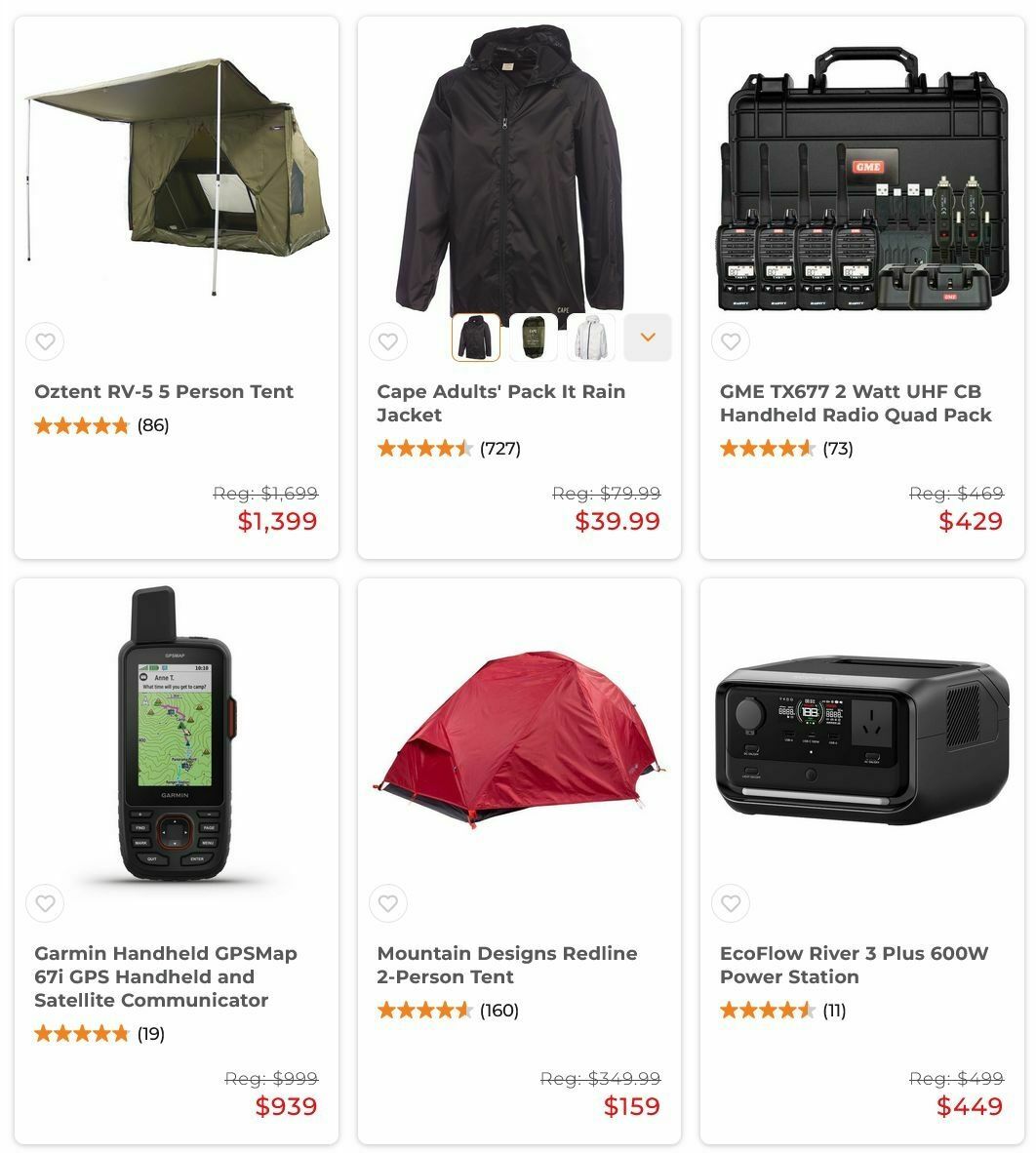Click the Garmin GPS device product image
Image resolution: width=1036 pixels, height=1153 pixels.
pos(177,734)
